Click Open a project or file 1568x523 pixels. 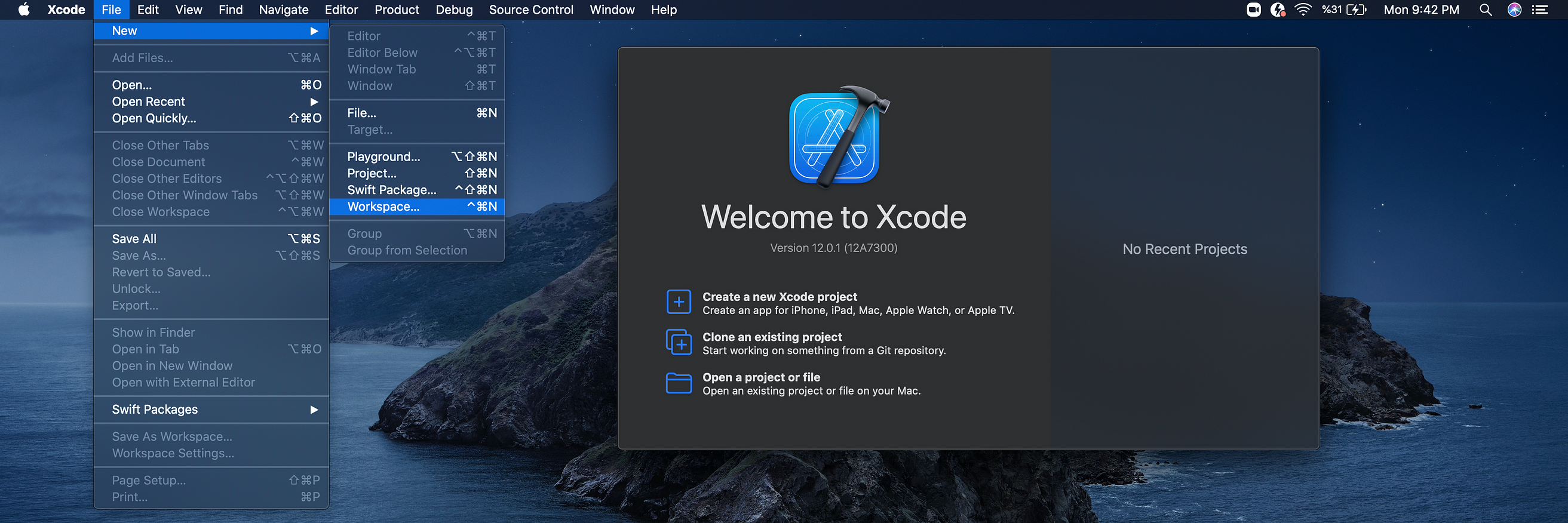pos(762,377)
